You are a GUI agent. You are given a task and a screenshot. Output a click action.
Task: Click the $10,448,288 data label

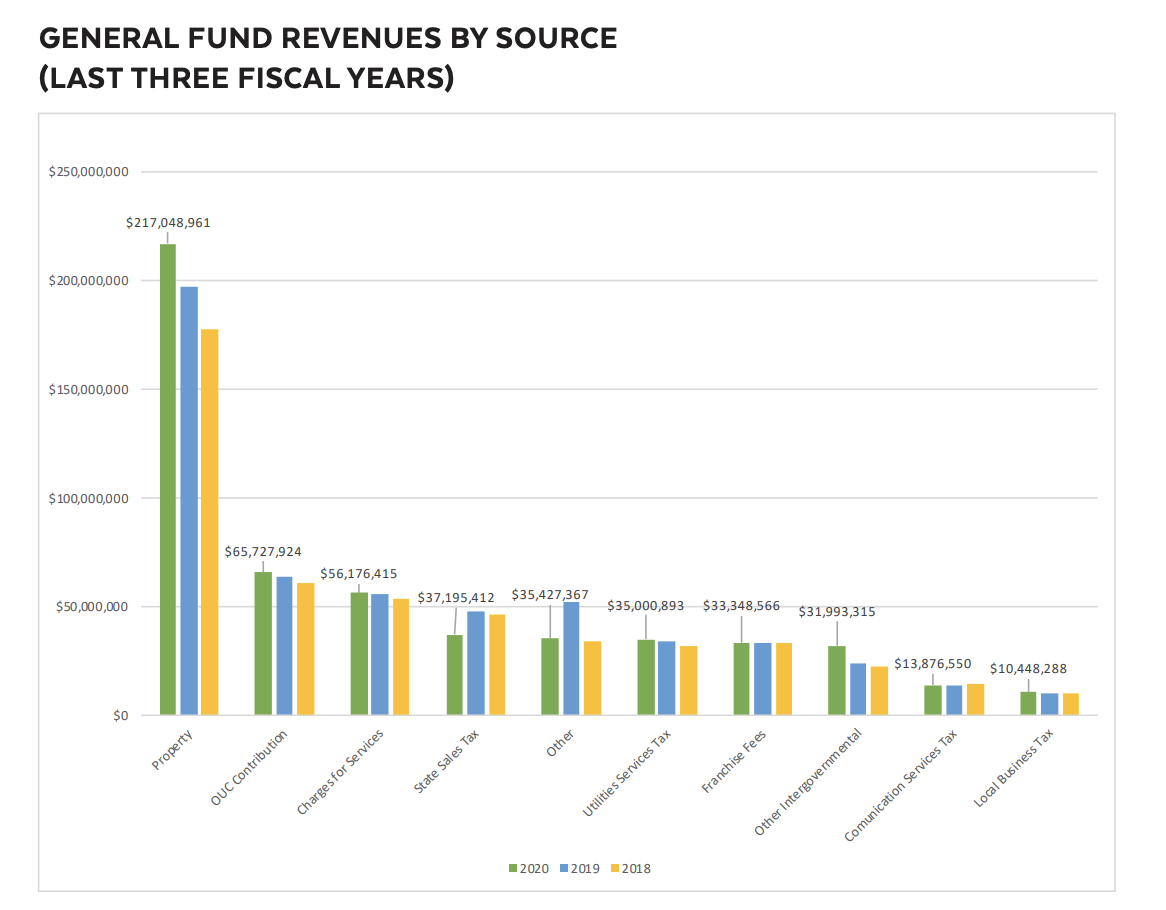(1028, 668)
